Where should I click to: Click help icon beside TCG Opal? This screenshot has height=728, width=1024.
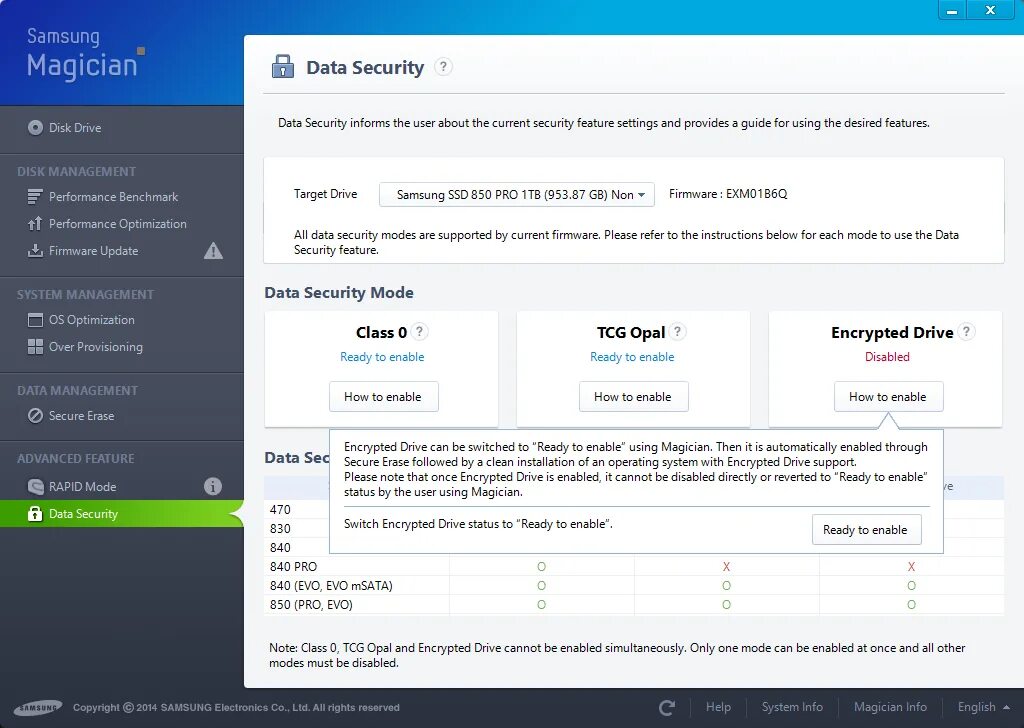pos(678,332)
